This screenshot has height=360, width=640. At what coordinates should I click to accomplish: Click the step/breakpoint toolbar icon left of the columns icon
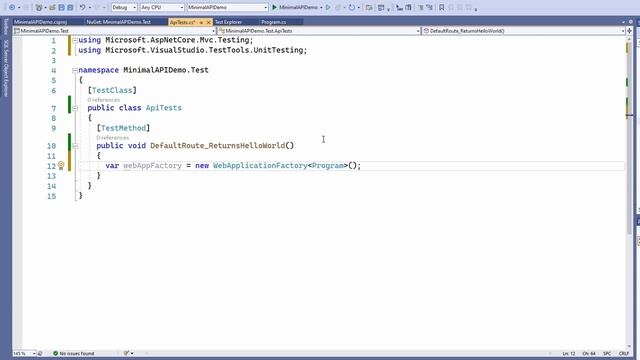[x=399, y=7]
